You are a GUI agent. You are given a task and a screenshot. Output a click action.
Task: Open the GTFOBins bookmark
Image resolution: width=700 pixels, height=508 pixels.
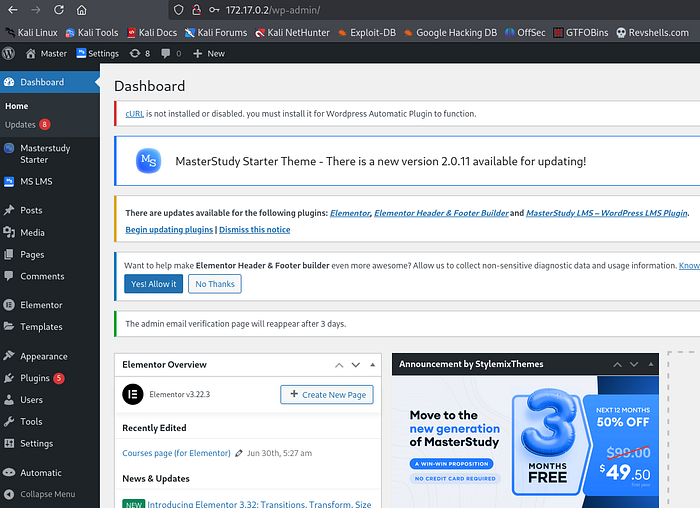point(580,33)
